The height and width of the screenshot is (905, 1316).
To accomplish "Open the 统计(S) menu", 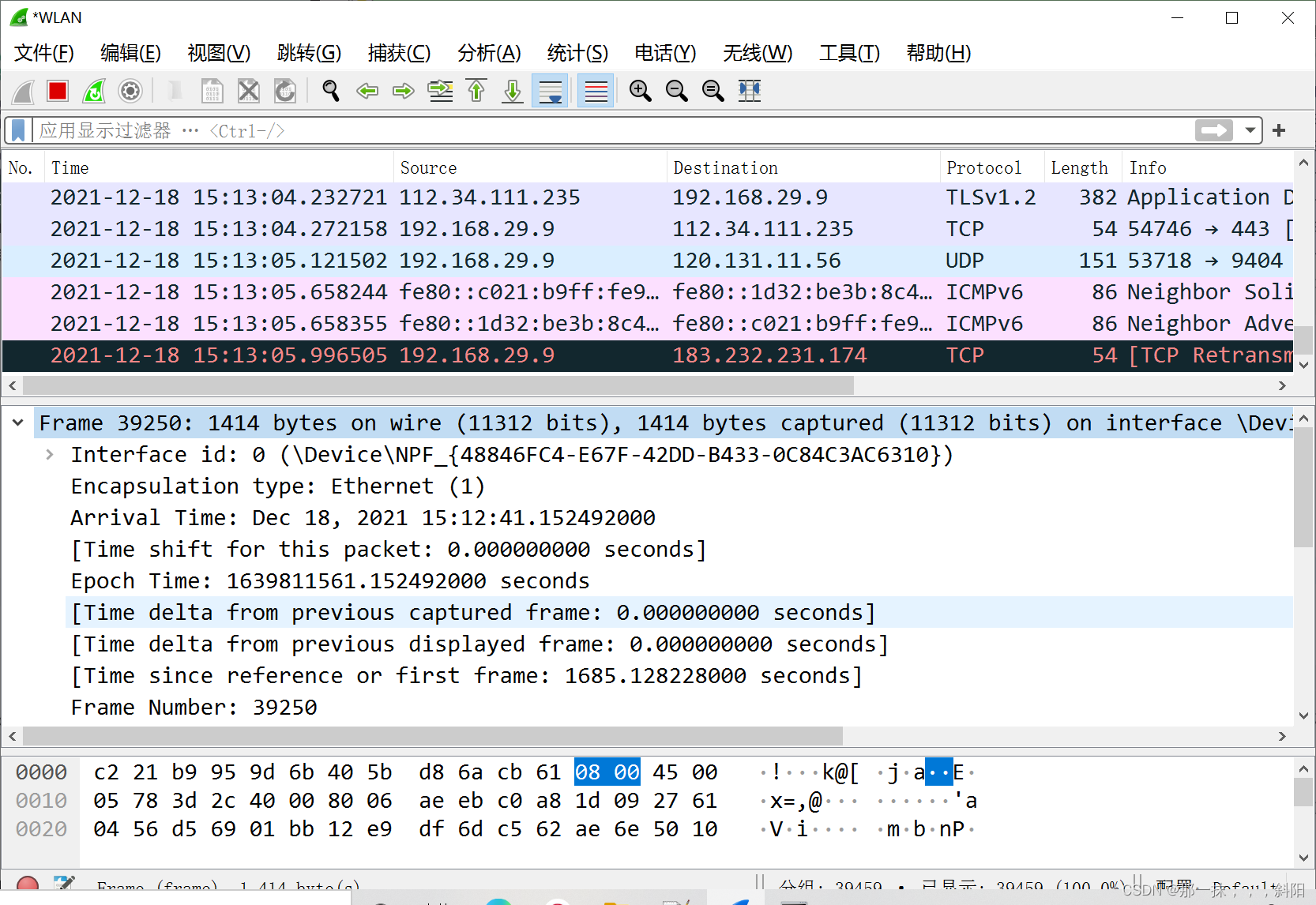I will click(x=577, y=53).
